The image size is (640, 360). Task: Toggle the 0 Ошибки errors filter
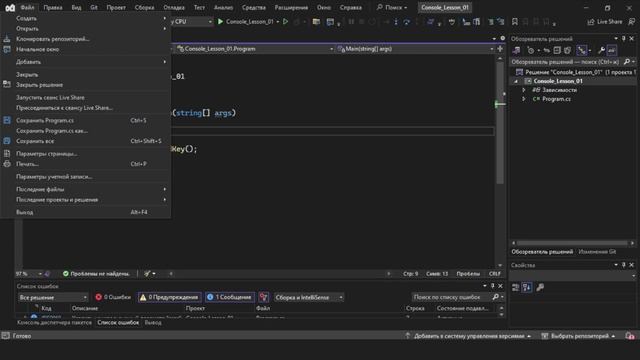113,297
